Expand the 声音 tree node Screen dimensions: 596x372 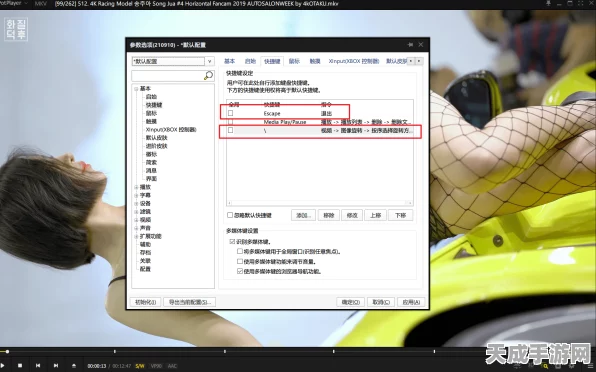(x=136, y=228)
